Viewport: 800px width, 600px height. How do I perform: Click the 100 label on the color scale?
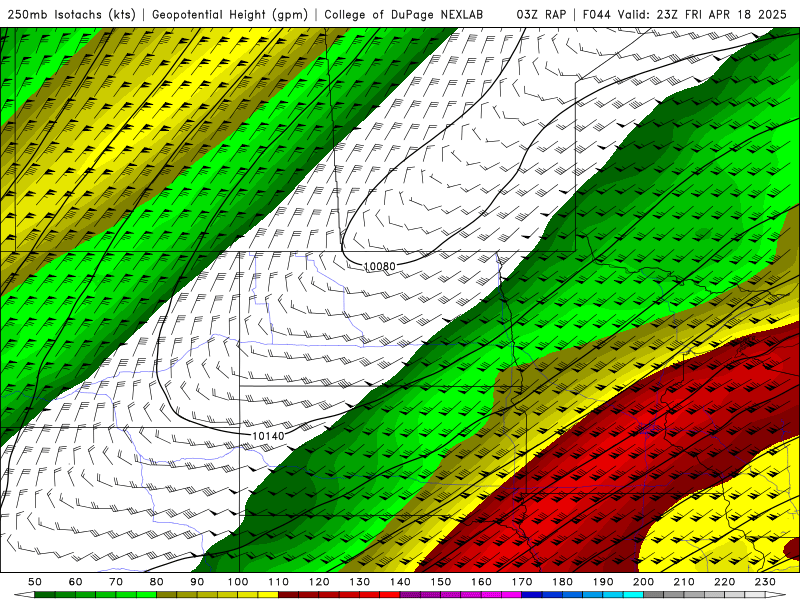point(238,582)
